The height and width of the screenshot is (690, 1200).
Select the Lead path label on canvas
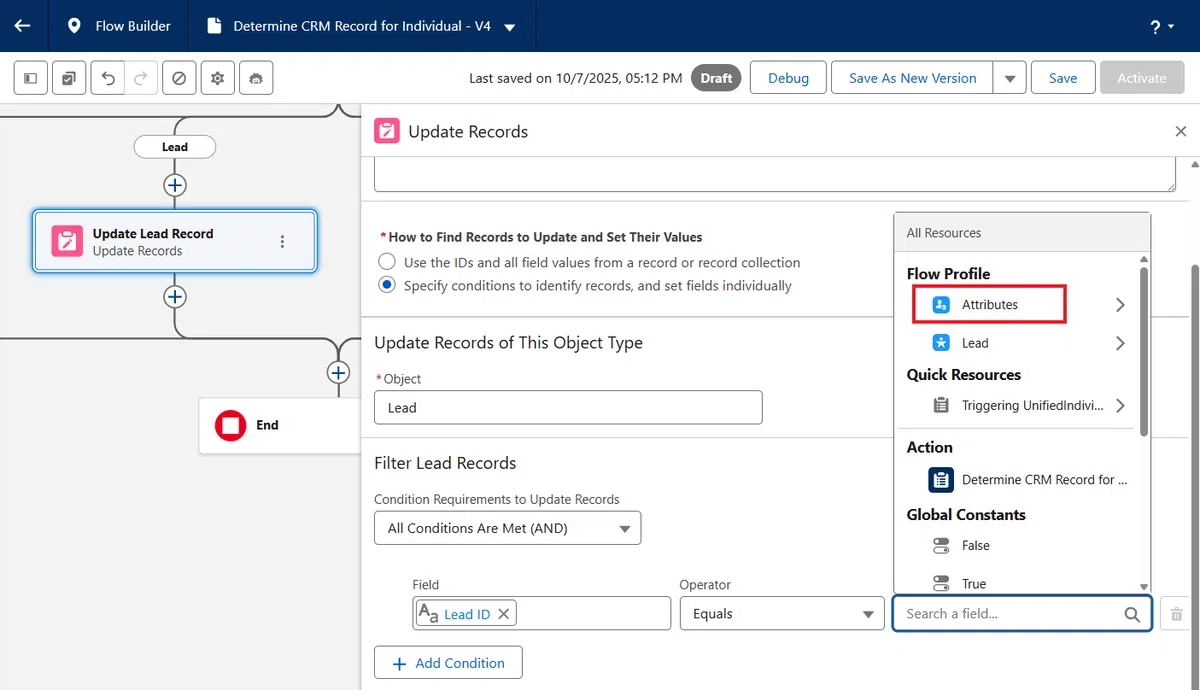(175, 147)
